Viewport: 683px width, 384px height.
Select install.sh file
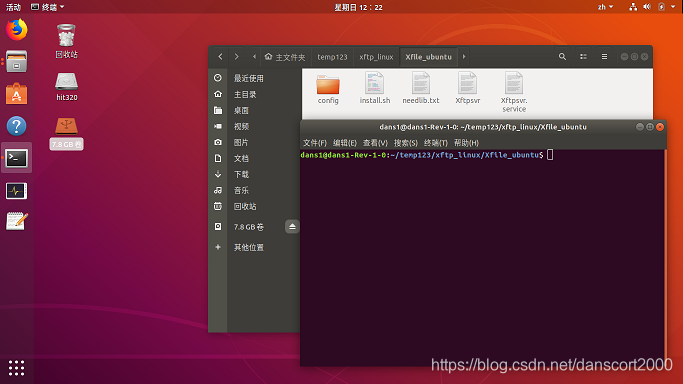click(x=375, y=89)
